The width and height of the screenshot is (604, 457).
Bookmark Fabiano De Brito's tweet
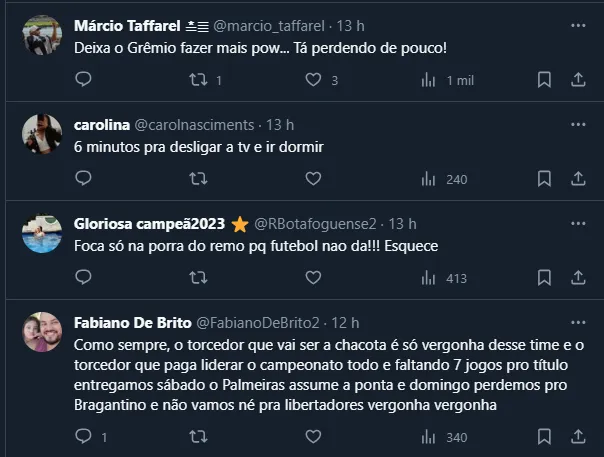(544, 436)
